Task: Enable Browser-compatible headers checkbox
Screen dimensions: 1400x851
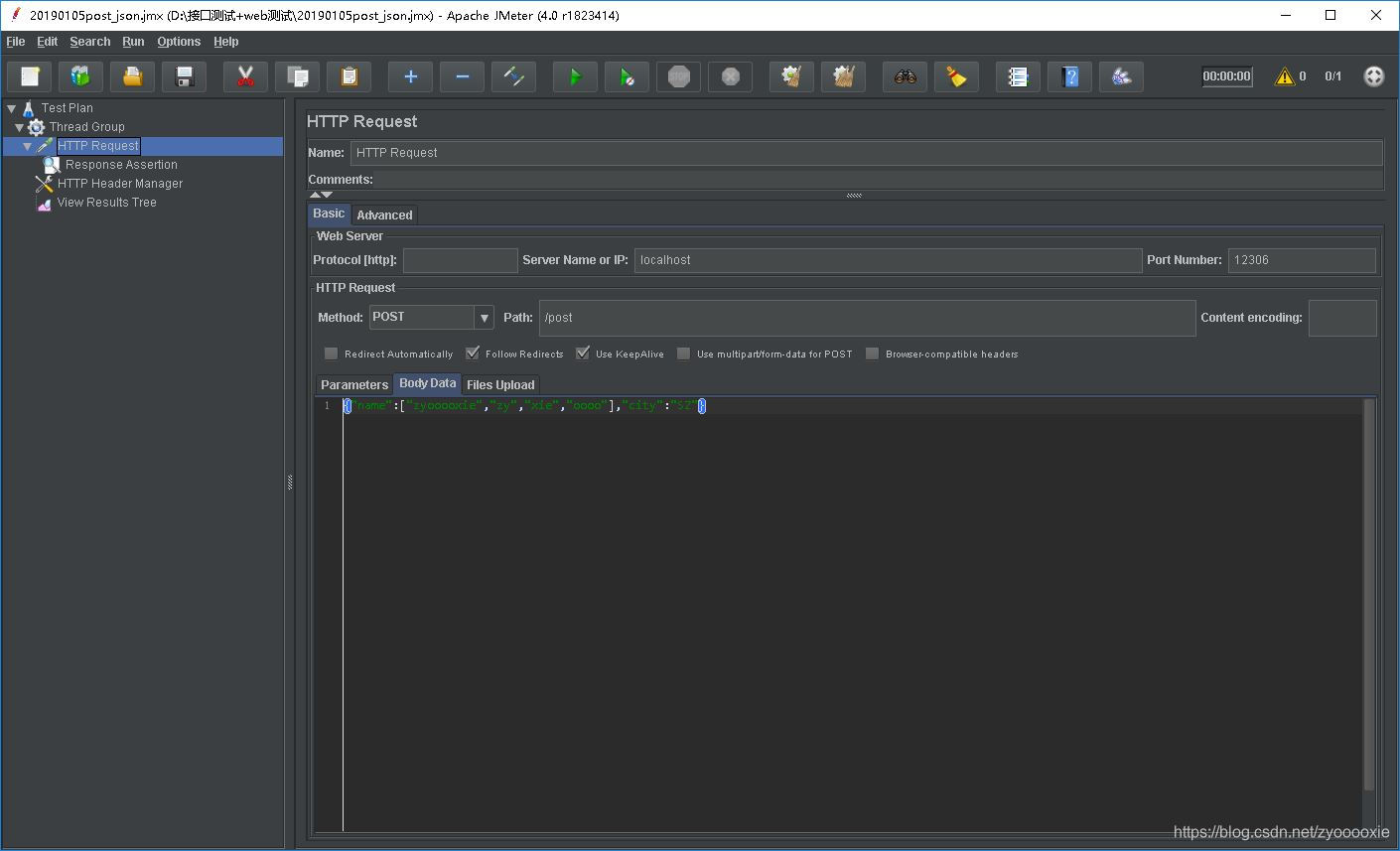Action: point(873,354)
